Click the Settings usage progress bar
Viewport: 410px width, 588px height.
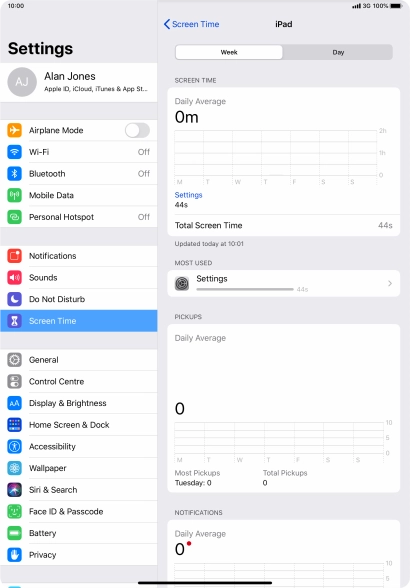coord(245,289)
